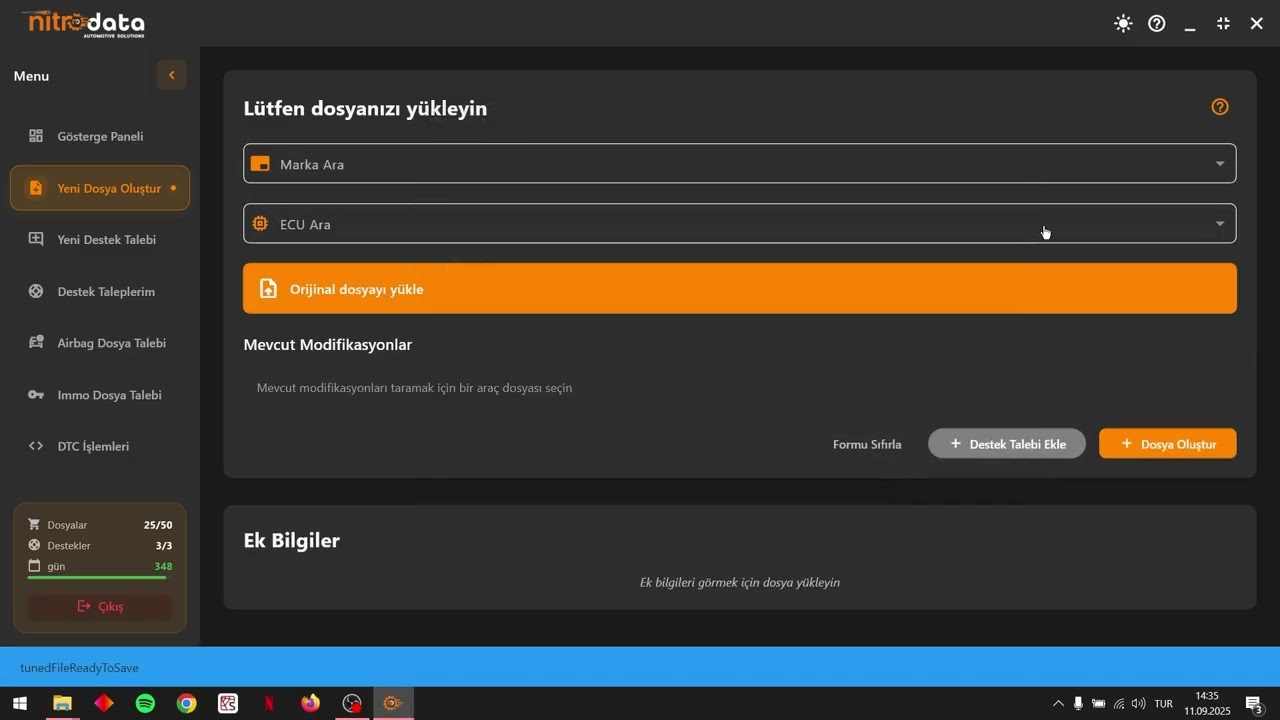
Task: Click Formu Sıfırla
Action: pyautogui.click(x=867, y=444)
